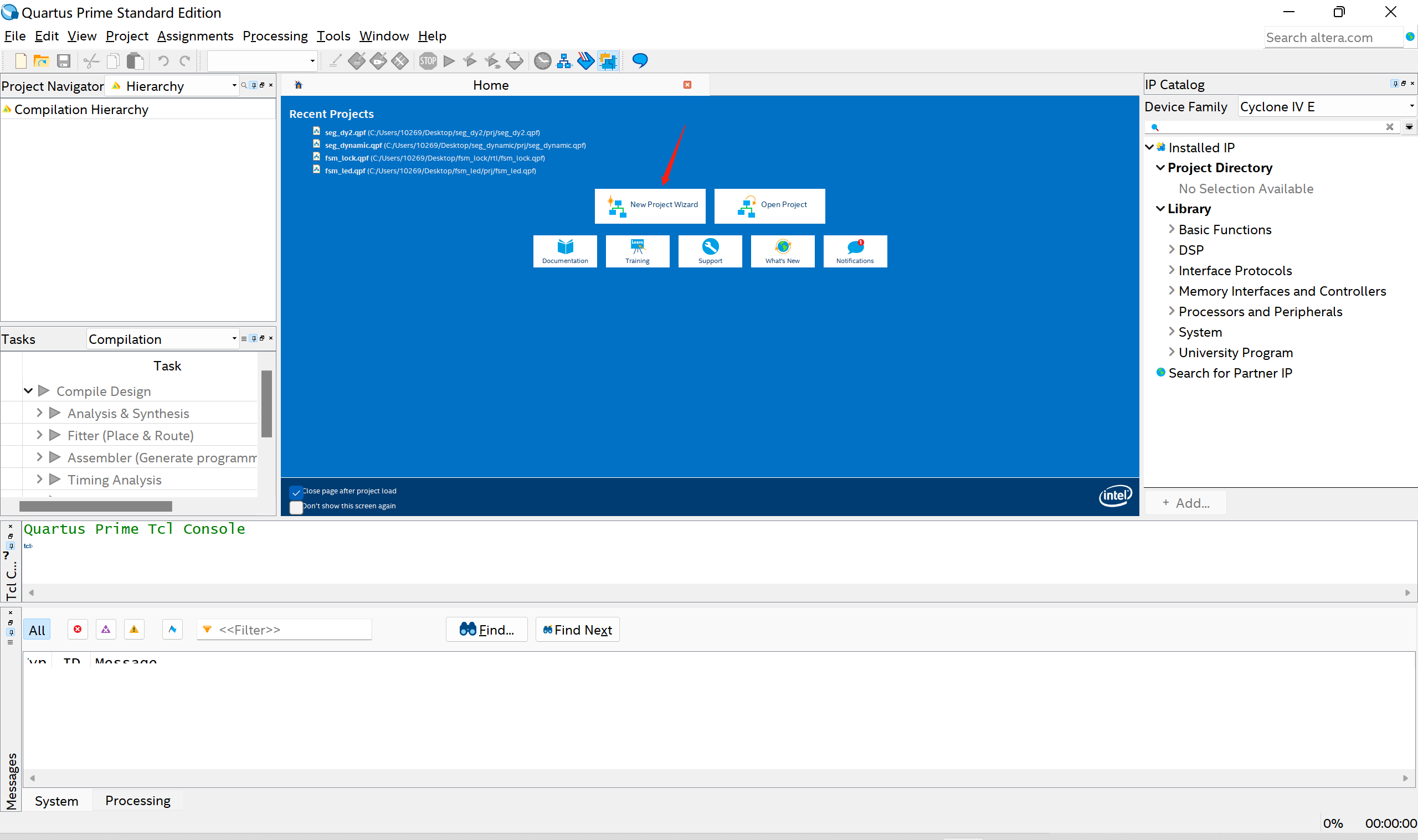Collapse the Installed IP tree
This screenshot has width=1418, height=840.
pyautogui.click(x=1149, y=147)
